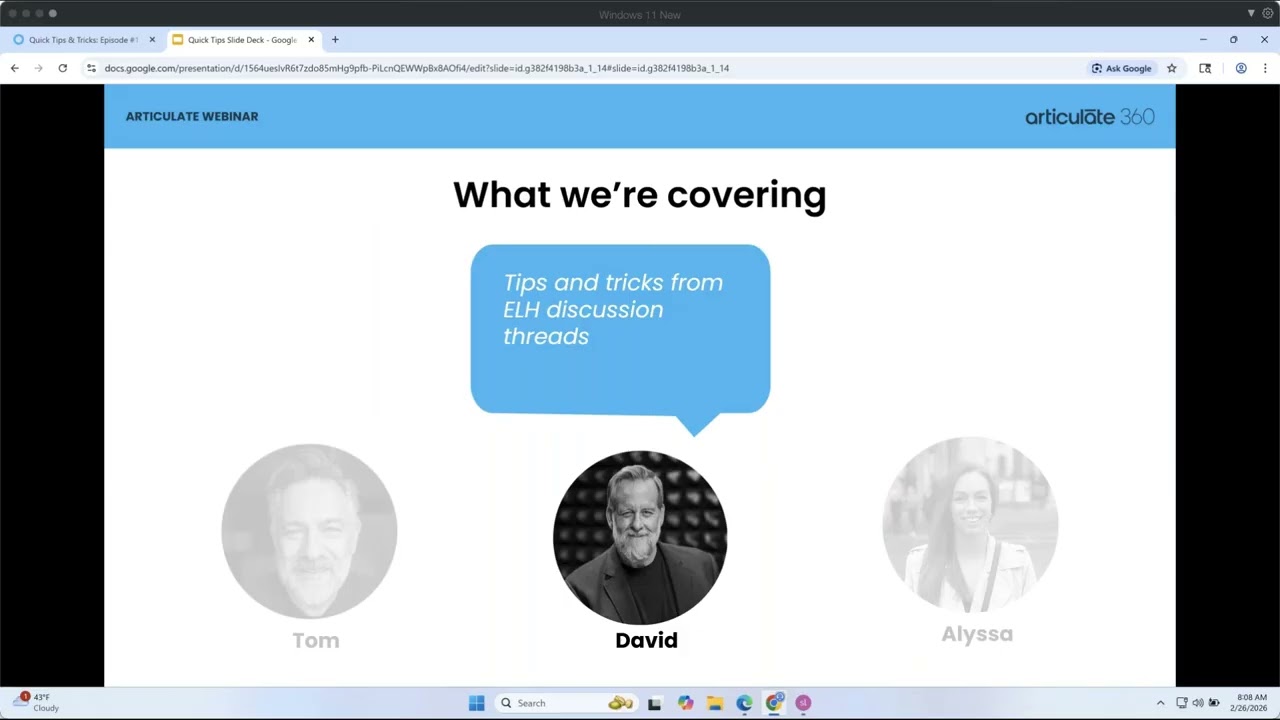Reload the current page

click(62, 68)
